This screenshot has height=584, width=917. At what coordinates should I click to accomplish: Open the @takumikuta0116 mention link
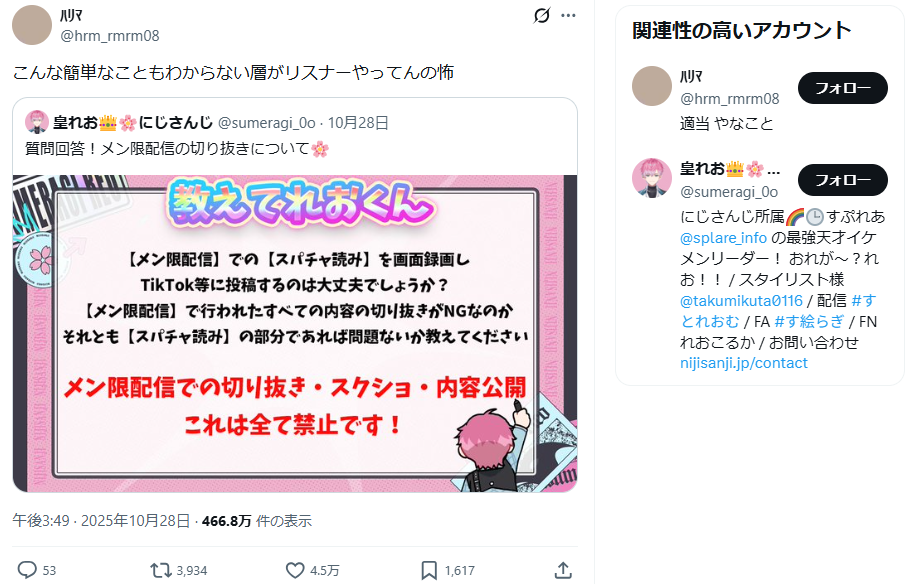point(741,301)
